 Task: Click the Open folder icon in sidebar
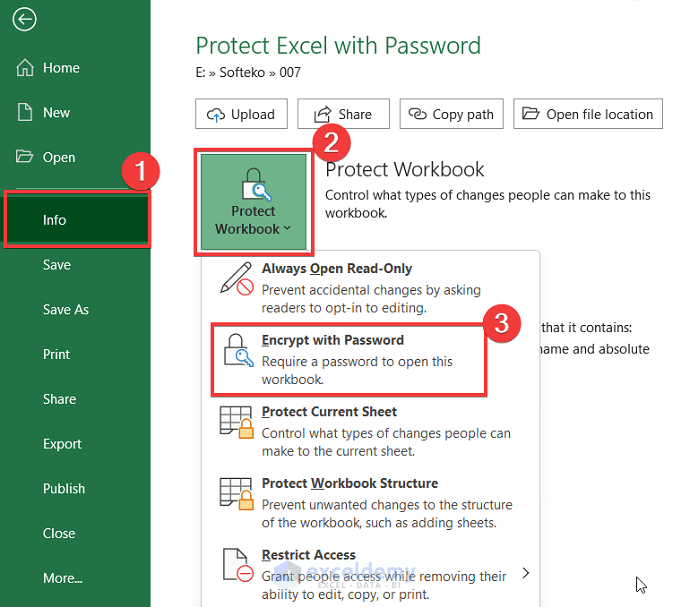click(25, 156)
